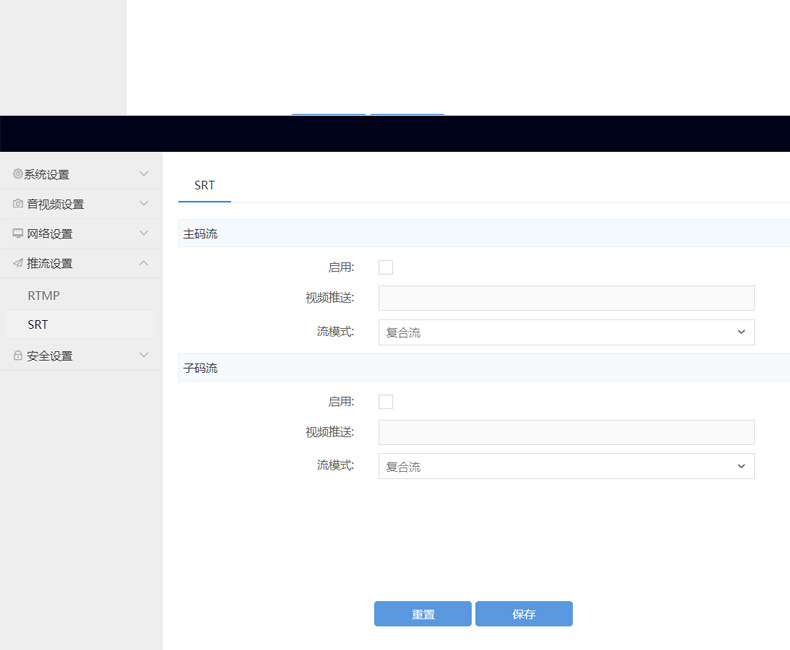
Task: Open the 推流设置 menu item
Action: (x=81, y=263)
